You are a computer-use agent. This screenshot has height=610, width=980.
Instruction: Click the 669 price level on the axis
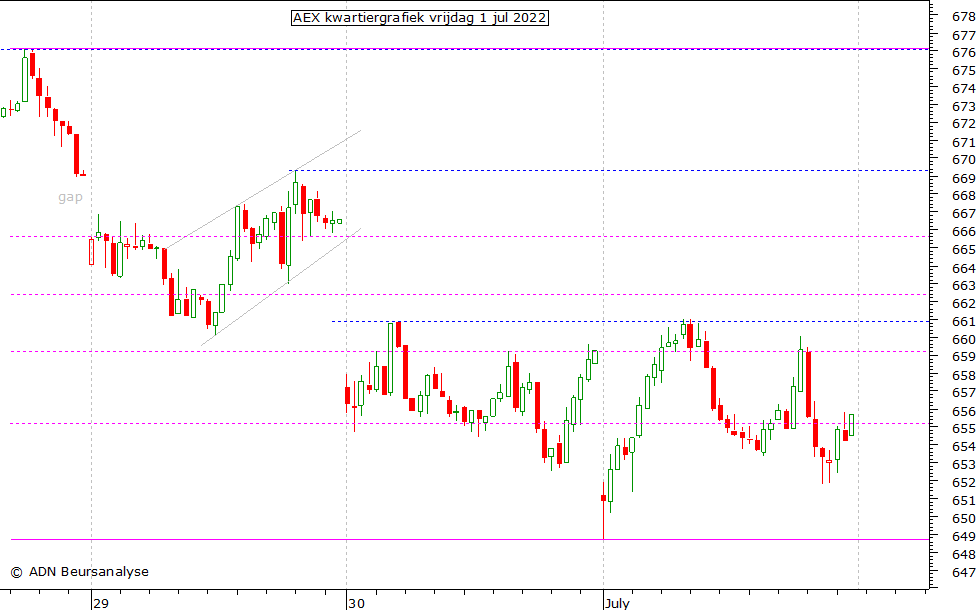(963, 178)
